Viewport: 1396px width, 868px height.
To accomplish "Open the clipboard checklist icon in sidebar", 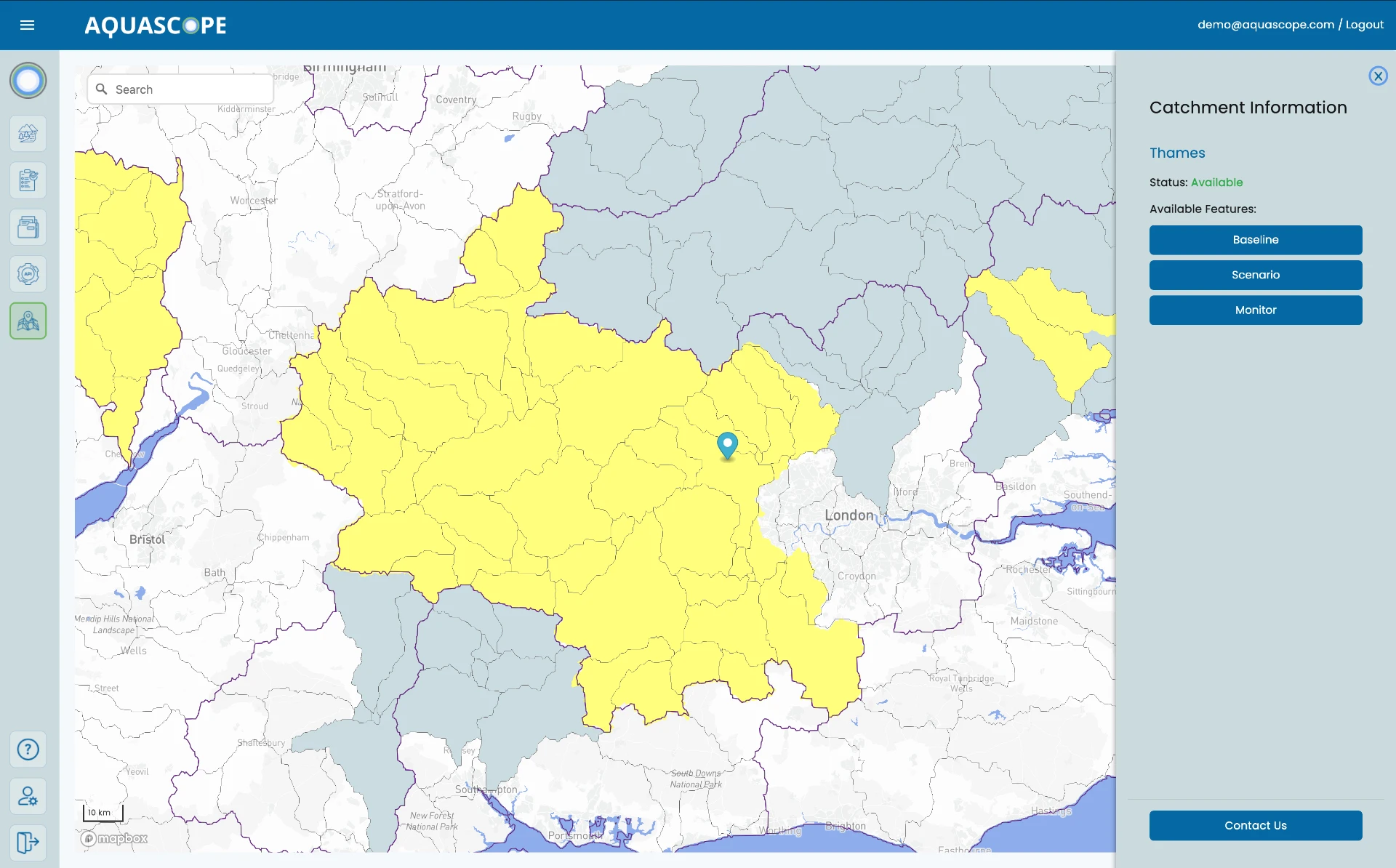I will 28,180.
